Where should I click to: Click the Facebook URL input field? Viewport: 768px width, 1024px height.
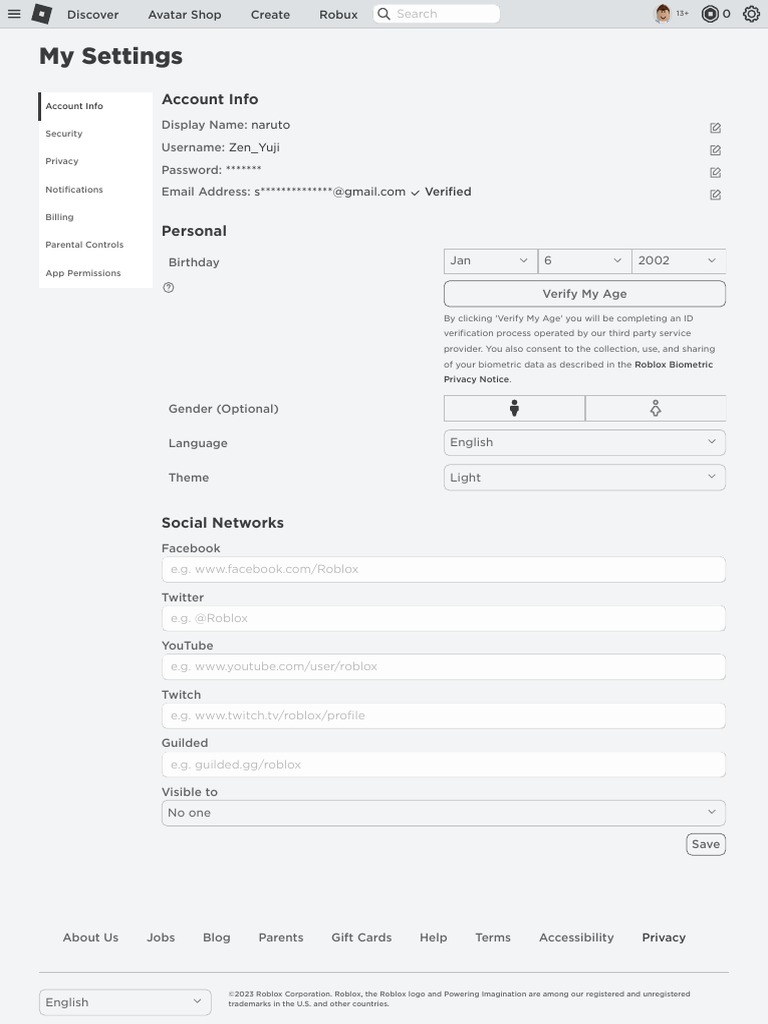(443, 570)
